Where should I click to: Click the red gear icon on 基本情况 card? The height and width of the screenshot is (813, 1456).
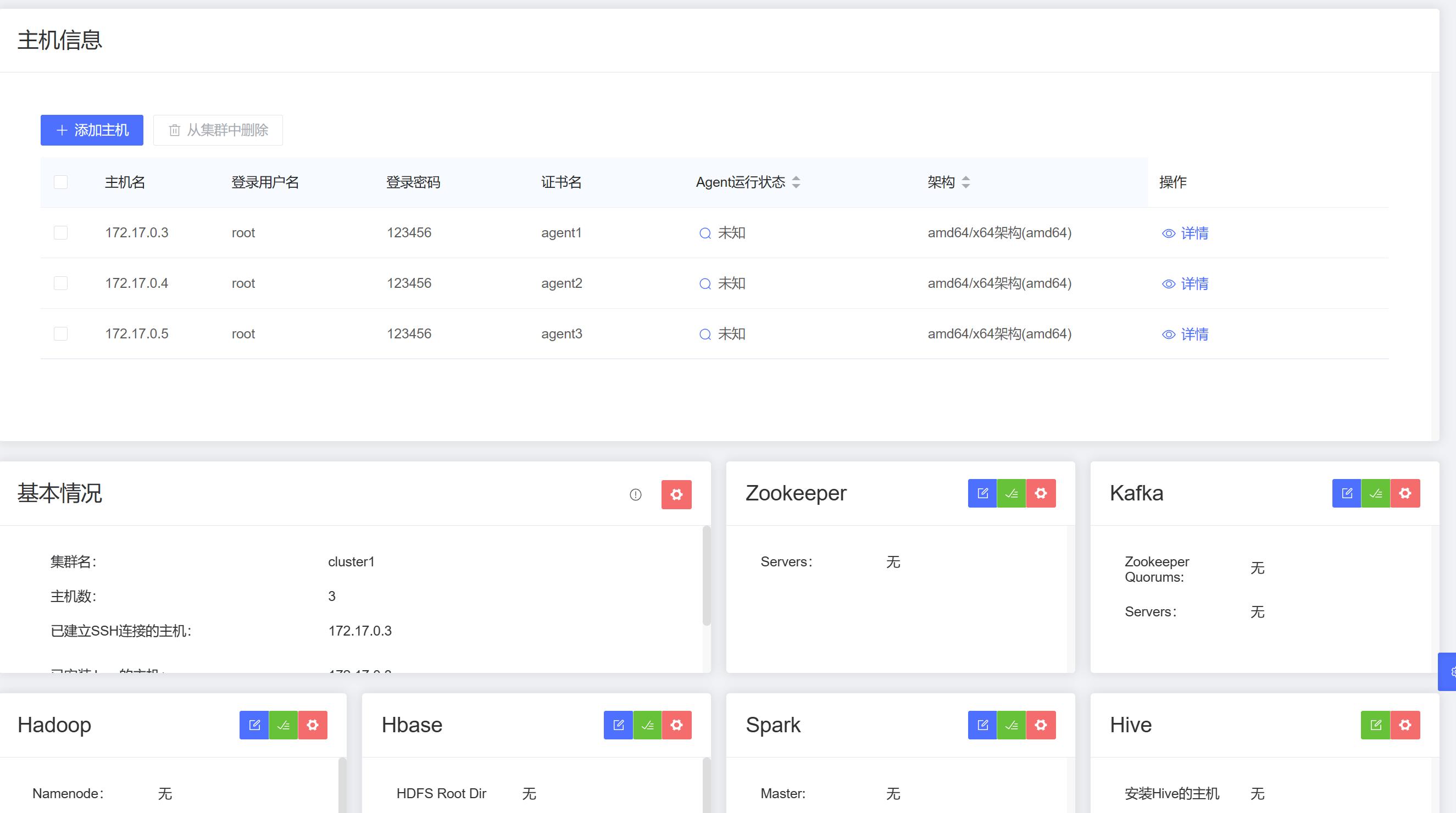point(676,495)
